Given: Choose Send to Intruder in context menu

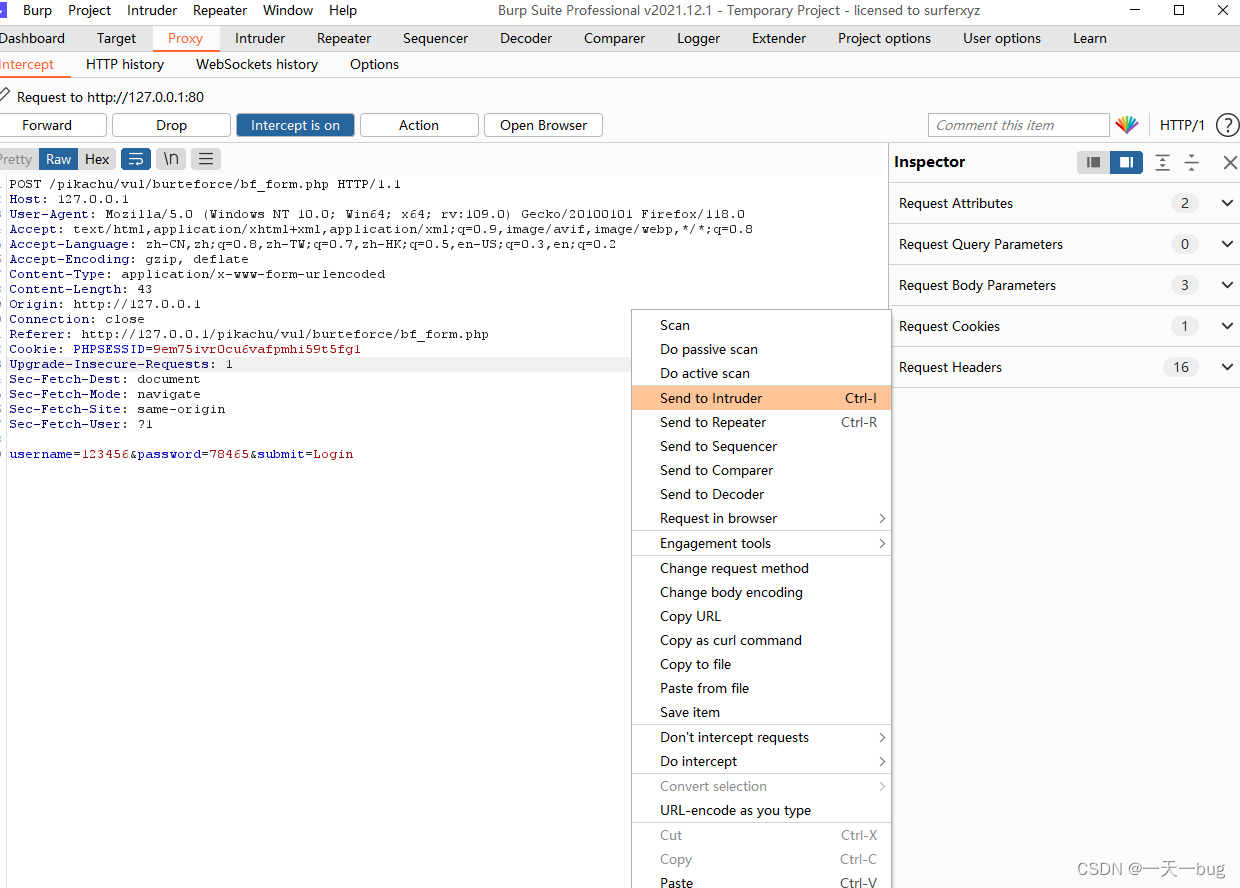Looking at the screenshot, I should 761,398.
